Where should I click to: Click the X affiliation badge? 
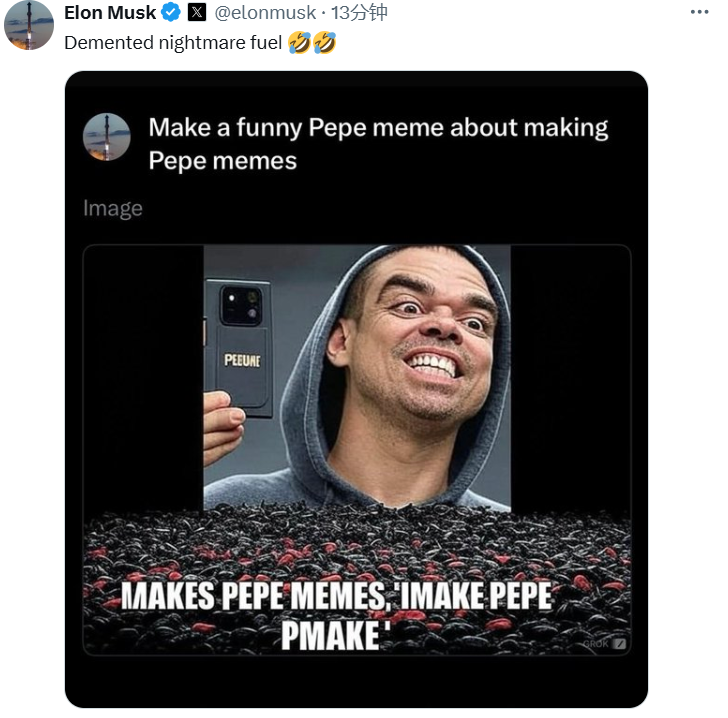(198, 13)
